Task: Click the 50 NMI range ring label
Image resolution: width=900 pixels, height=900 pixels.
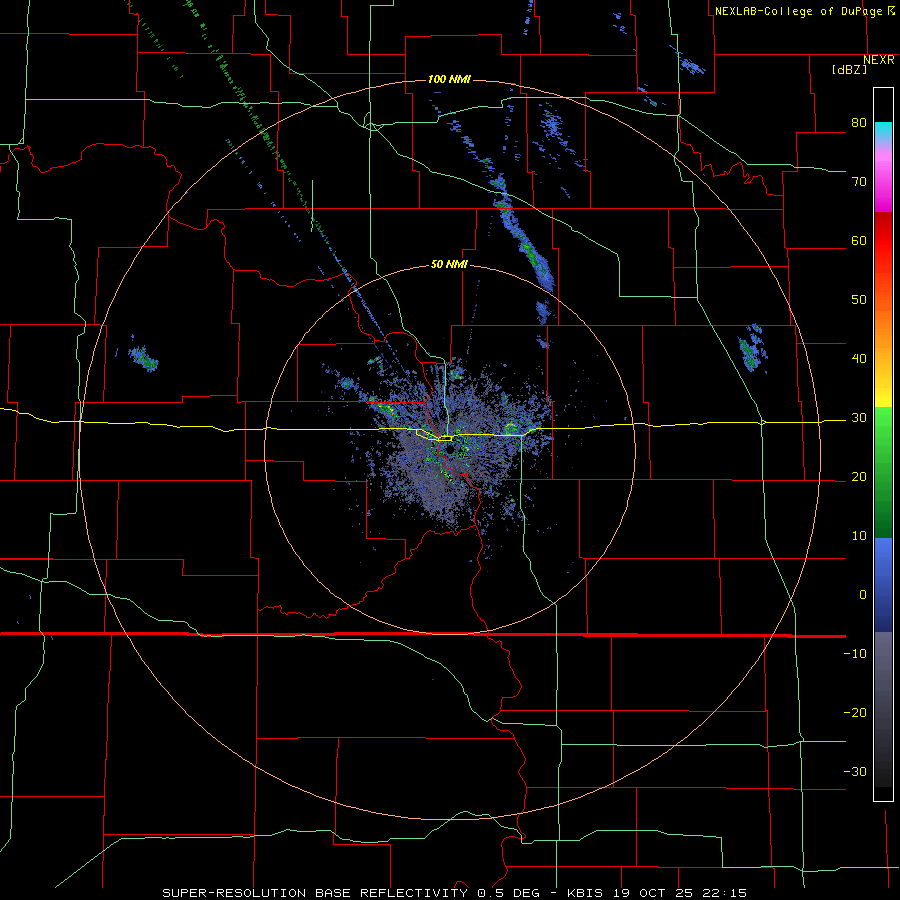Action: pyautogui.click(x=449, y=265)
